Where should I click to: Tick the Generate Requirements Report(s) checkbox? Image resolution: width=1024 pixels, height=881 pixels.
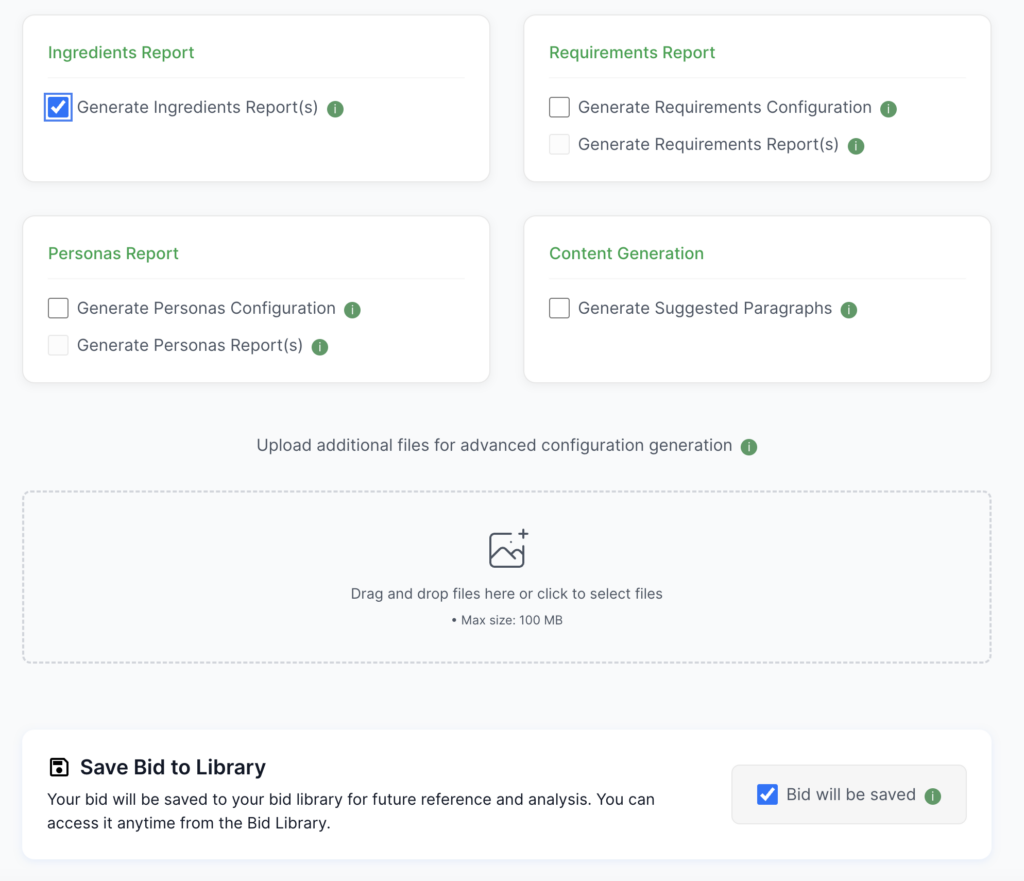(559, 145)
